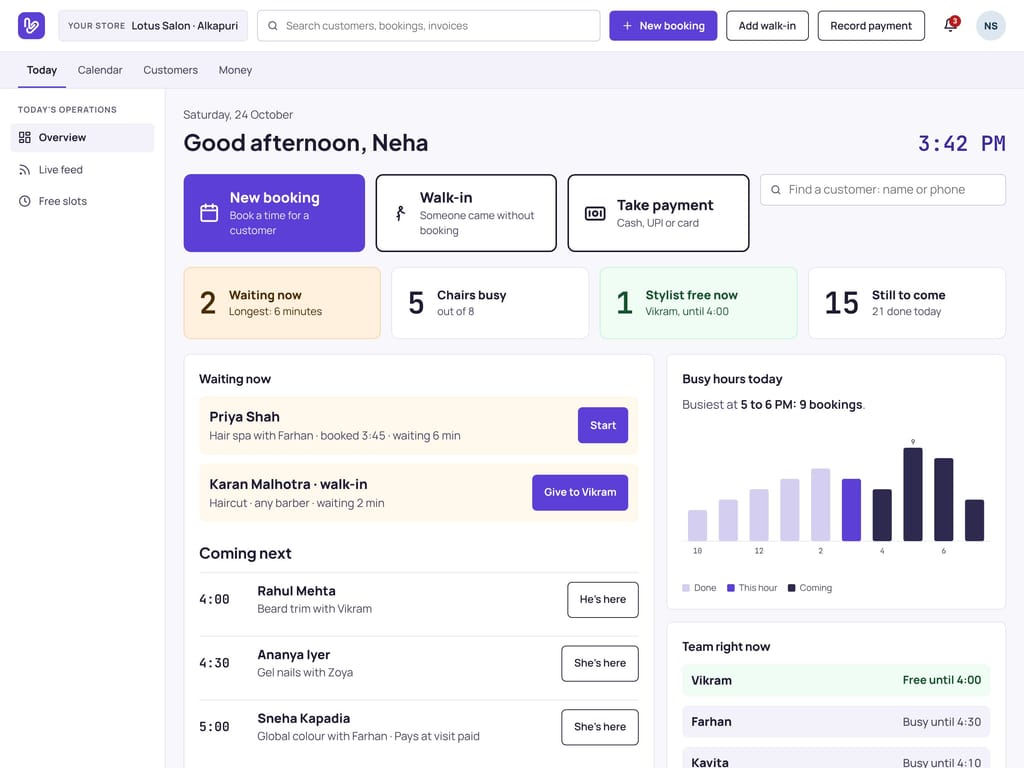
Task: Open the Calendar tab
Action: click(100, 70)
